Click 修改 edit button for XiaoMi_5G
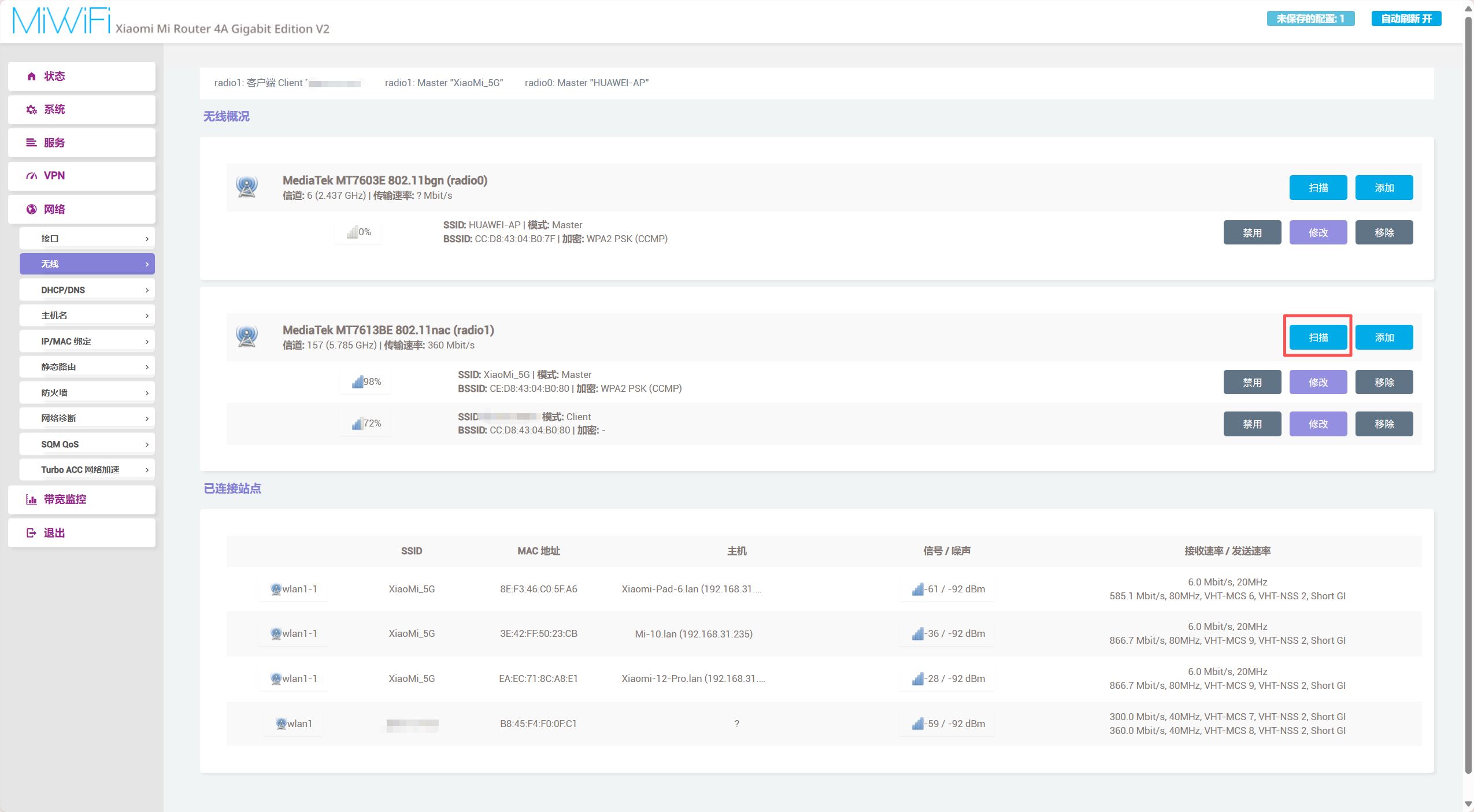The image size is (1474, 812). [x=1318, y=383]
